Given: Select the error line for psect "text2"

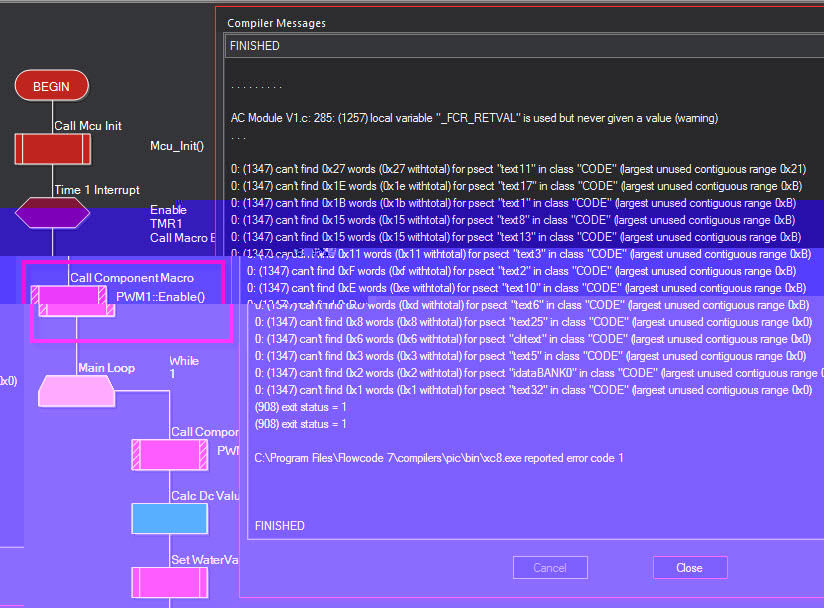Looking at the screenshot, I should 521,271.
